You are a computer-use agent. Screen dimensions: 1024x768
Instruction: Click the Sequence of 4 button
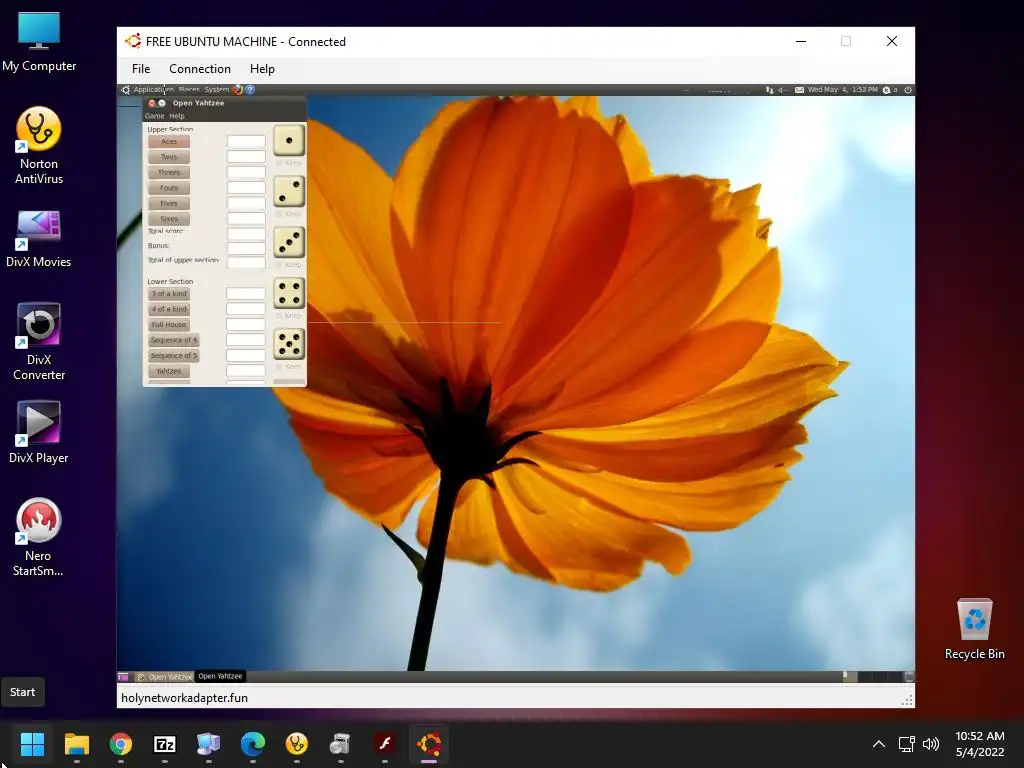click(x=173, y=340)
